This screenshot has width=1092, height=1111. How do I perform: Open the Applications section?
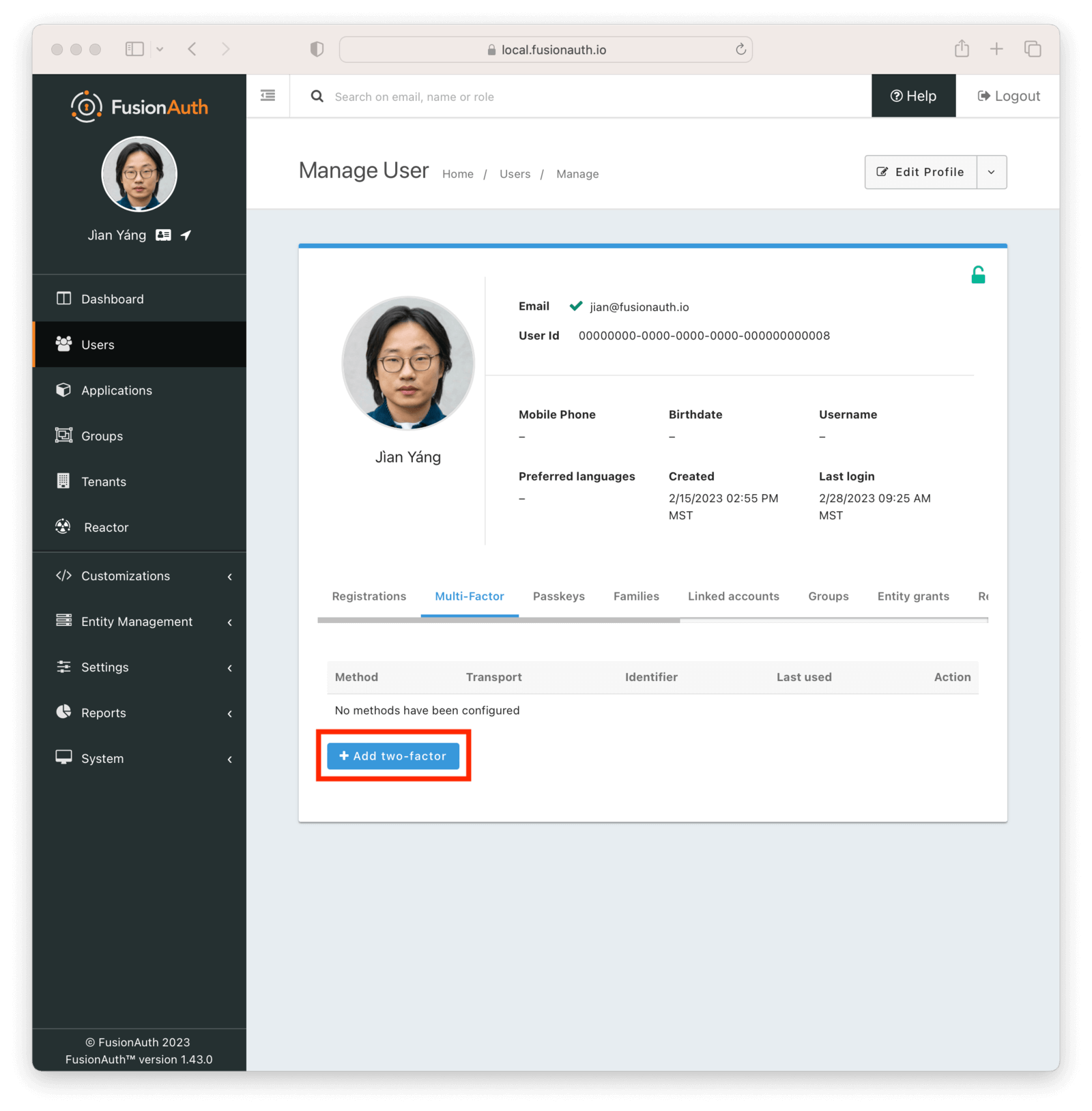point(116,390)
